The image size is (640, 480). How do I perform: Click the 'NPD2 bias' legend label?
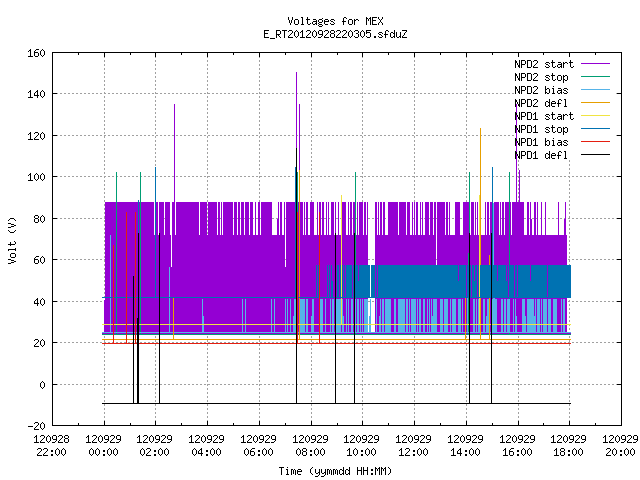coord(541,90)
